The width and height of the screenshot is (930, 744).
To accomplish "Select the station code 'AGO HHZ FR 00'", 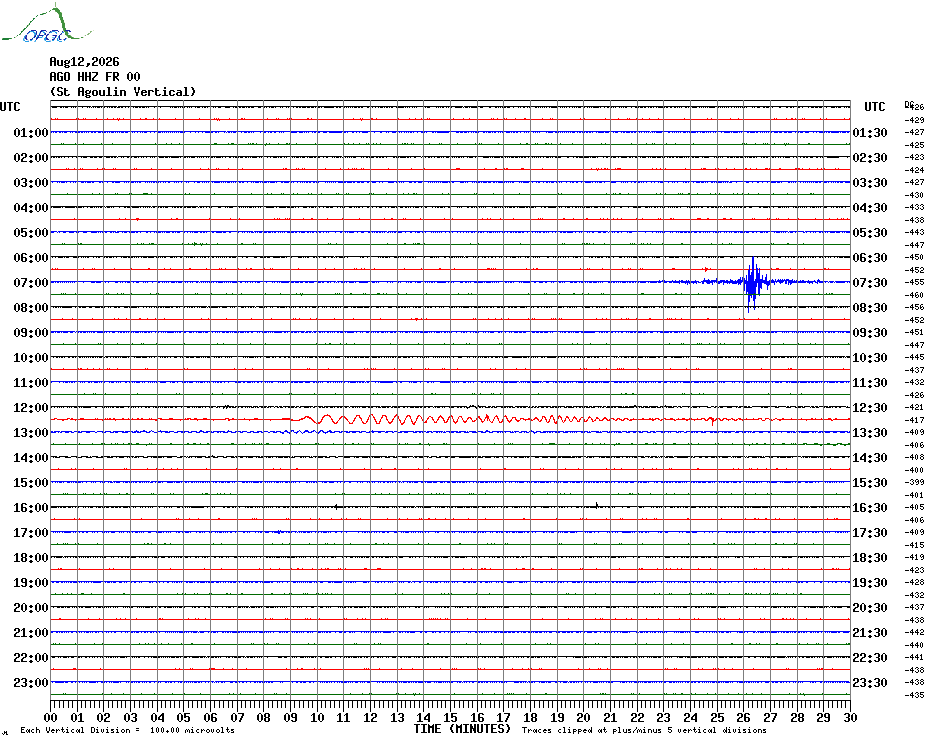I will 95,77.
